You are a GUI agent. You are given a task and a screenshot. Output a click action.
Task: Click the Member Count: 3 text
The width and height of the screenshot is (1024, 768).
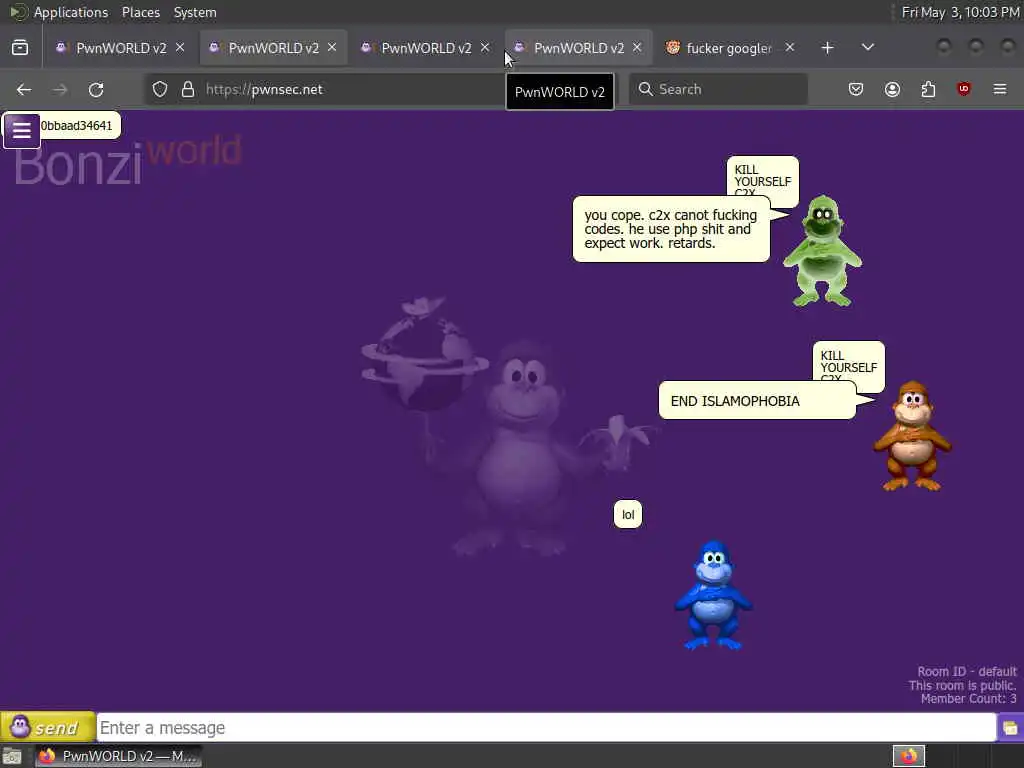click(968, 699)
